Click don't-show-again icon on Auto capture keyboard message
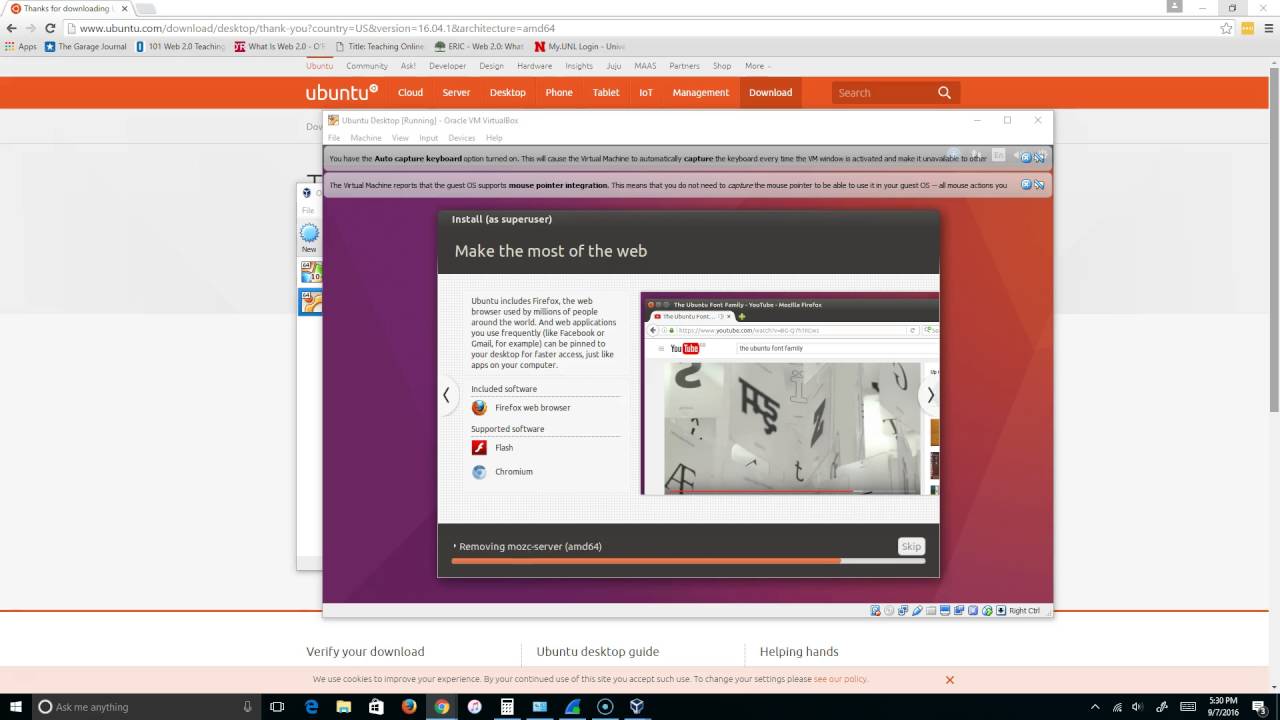The width and height of the screenshot is (1280, 720). tap(1039, 157)
